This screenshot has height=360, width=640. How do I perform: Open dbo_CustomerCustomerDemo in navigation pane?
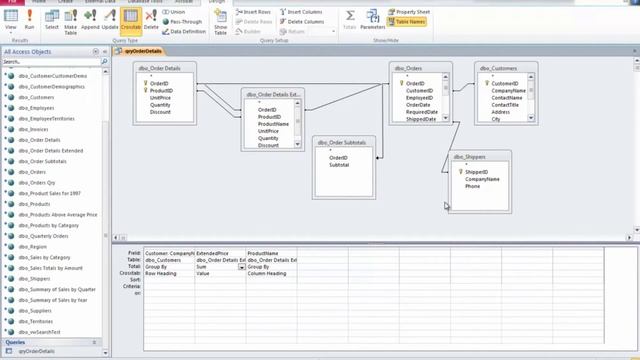coord(53,76)
